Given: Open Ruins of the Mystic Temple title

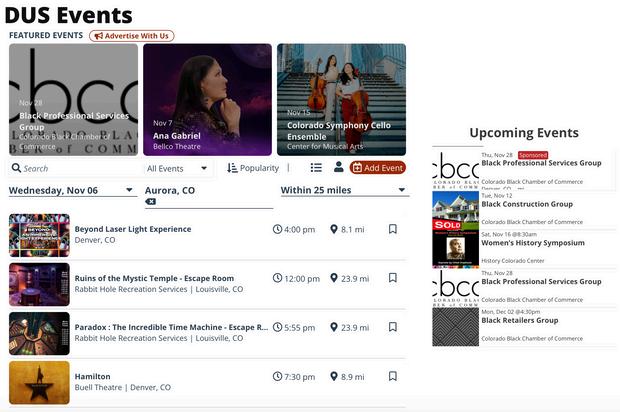Looking at the screenshot, I should [154, 278].
